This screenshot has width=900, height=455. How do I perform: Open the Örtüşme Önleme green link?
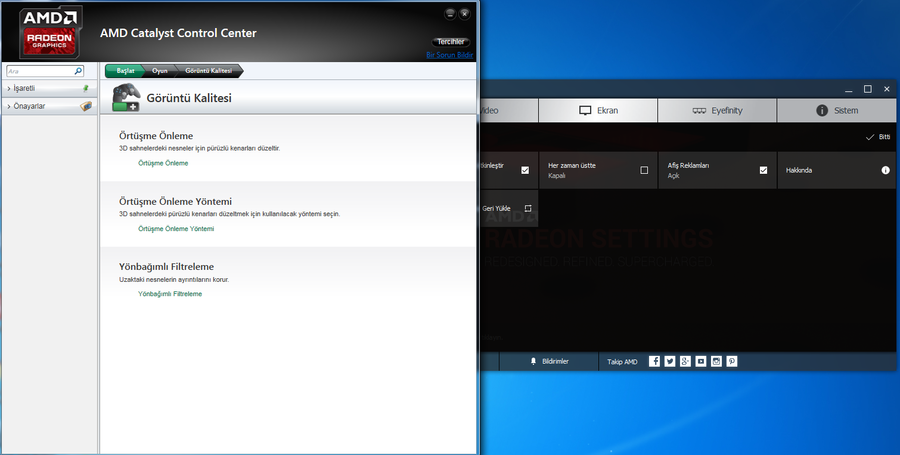pos(163,163)
